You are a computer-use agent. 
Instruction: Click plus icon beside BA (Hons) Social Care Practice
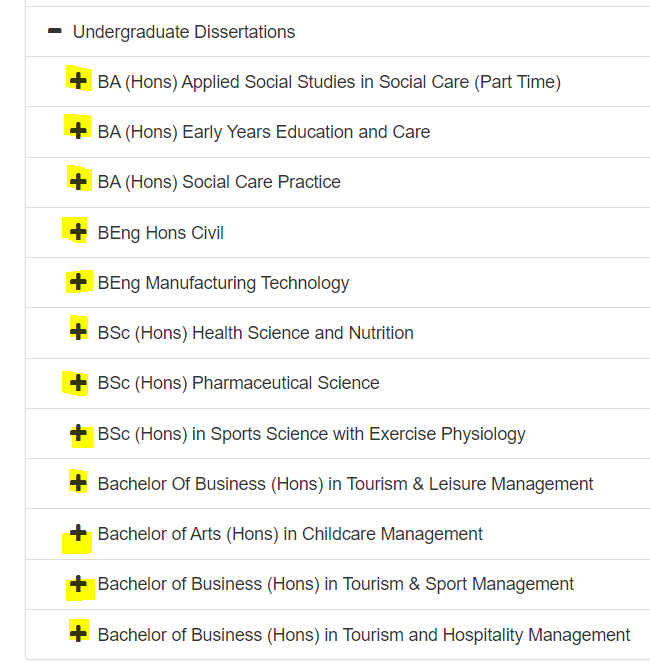78,181
